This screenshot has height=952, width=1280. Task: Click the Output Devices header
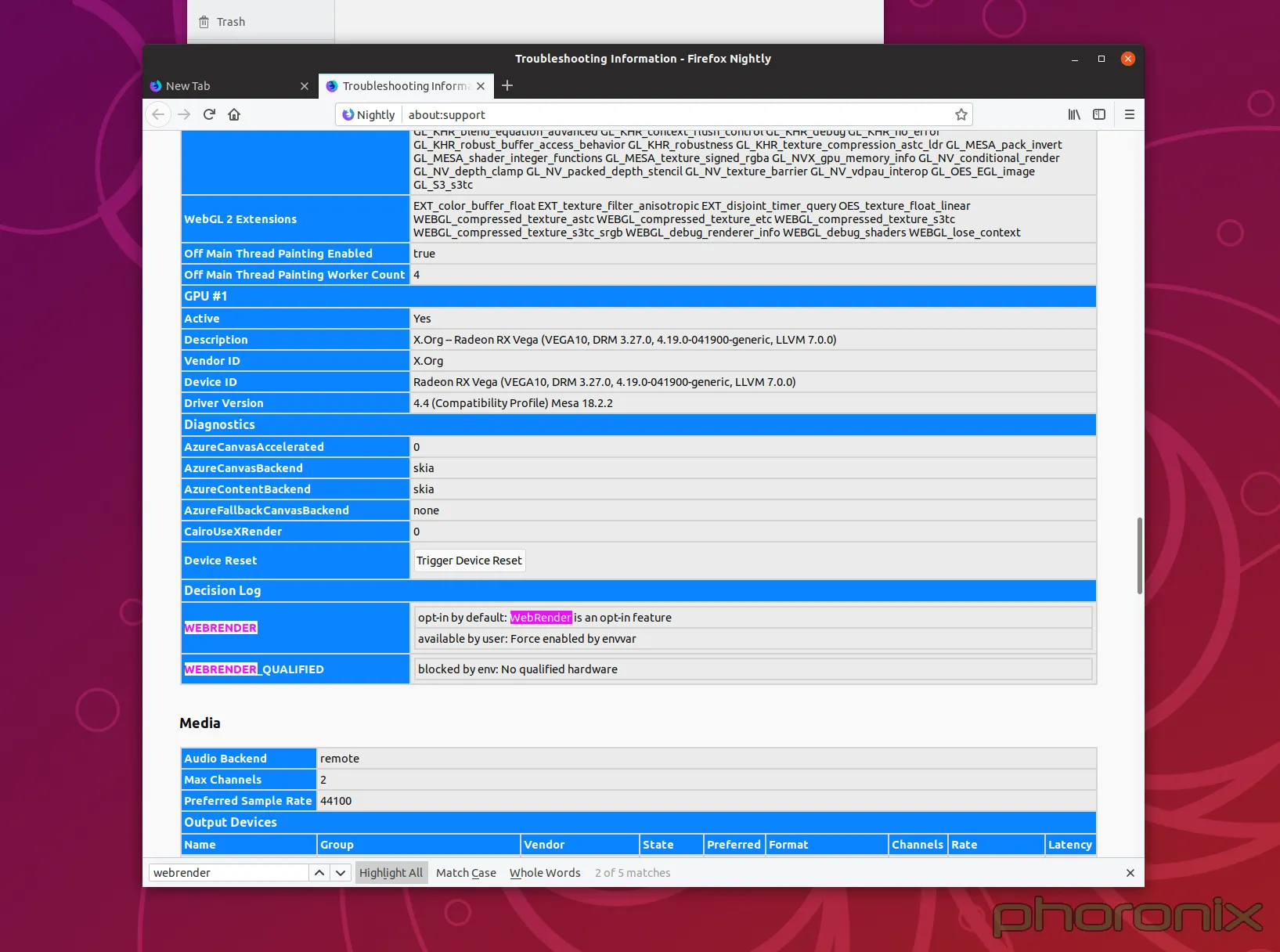(x=638, y=822)
